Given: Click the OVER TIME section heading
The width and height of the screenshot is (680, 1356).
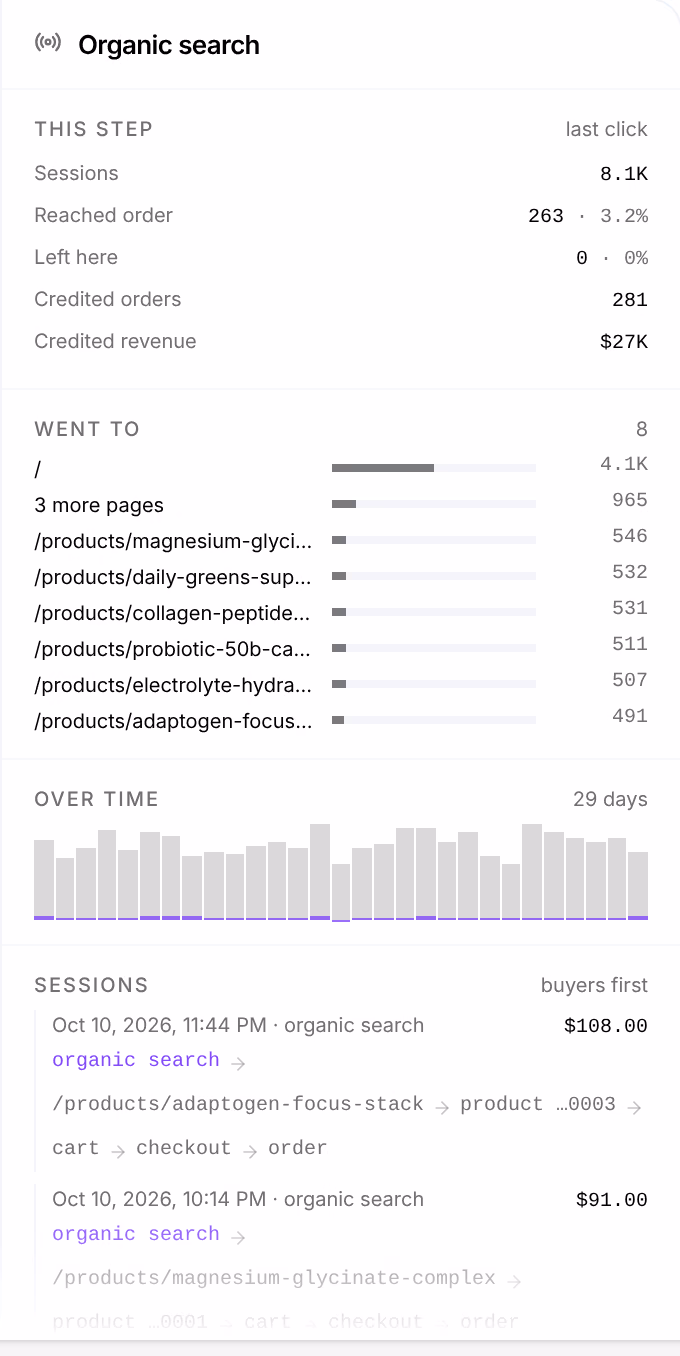Looking at the screenshot, I should [x=97, y=799].
